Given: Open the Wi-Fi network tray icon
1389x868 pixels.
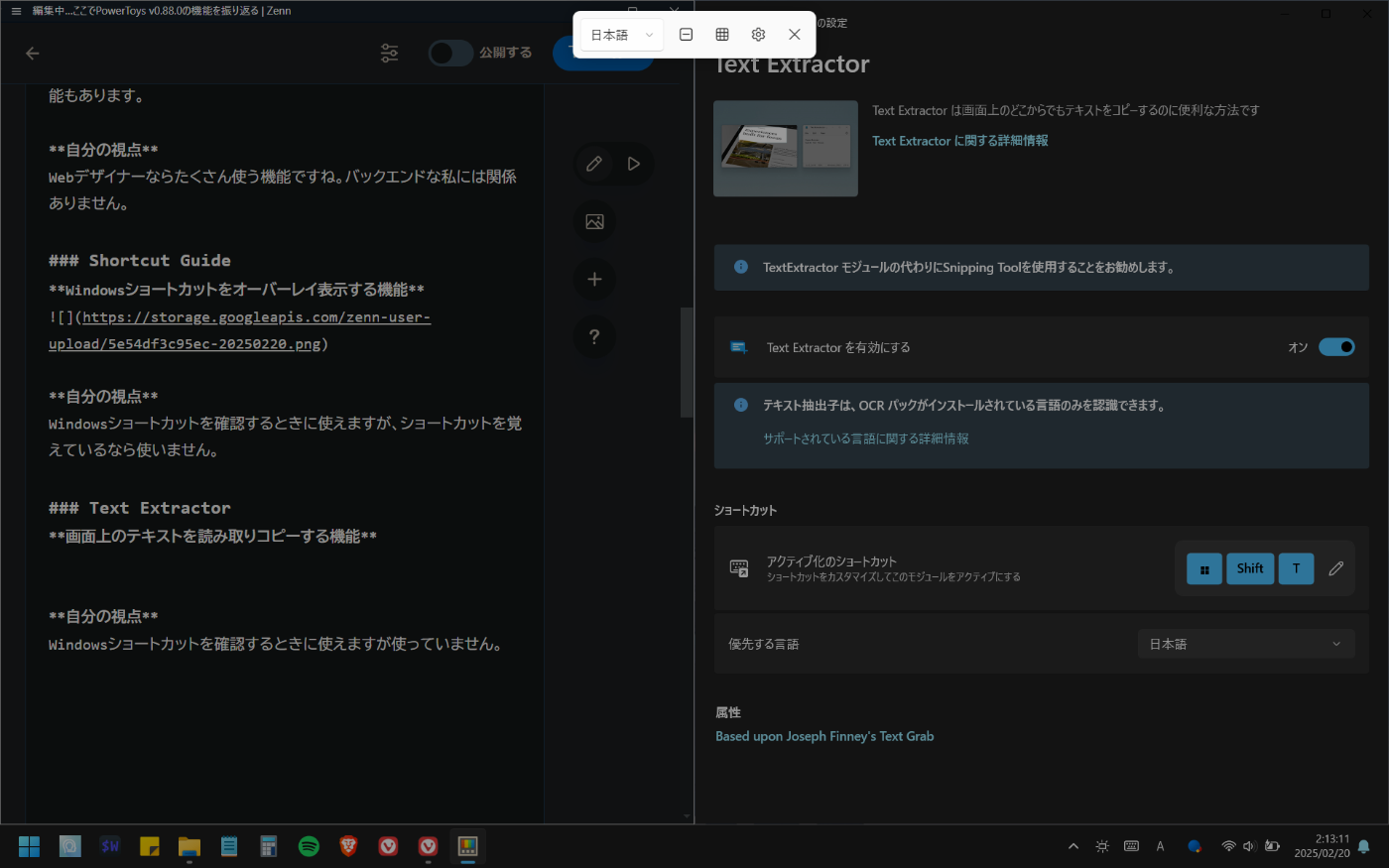Looking at the screenshot, I should (1228, 846).
